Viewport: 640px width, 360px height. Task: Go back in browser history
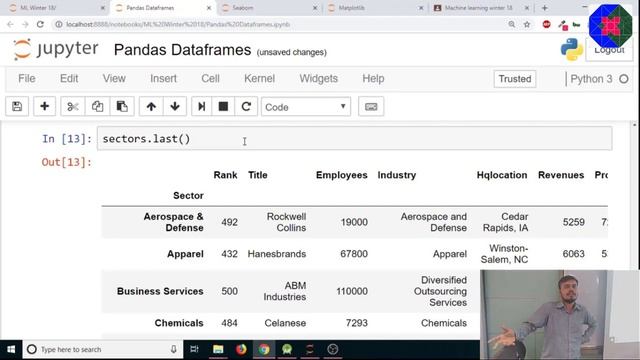point(10,24)
